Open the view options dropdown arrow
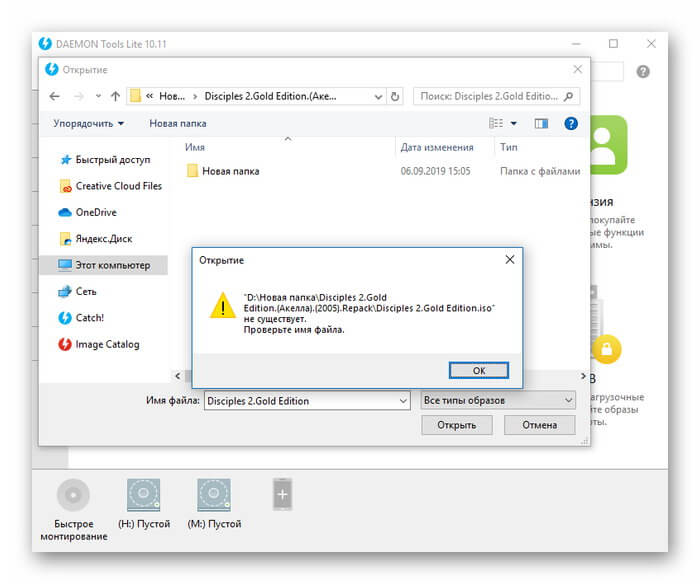The image size is (700, 584). pyautogui.click(x=513, y=124)
